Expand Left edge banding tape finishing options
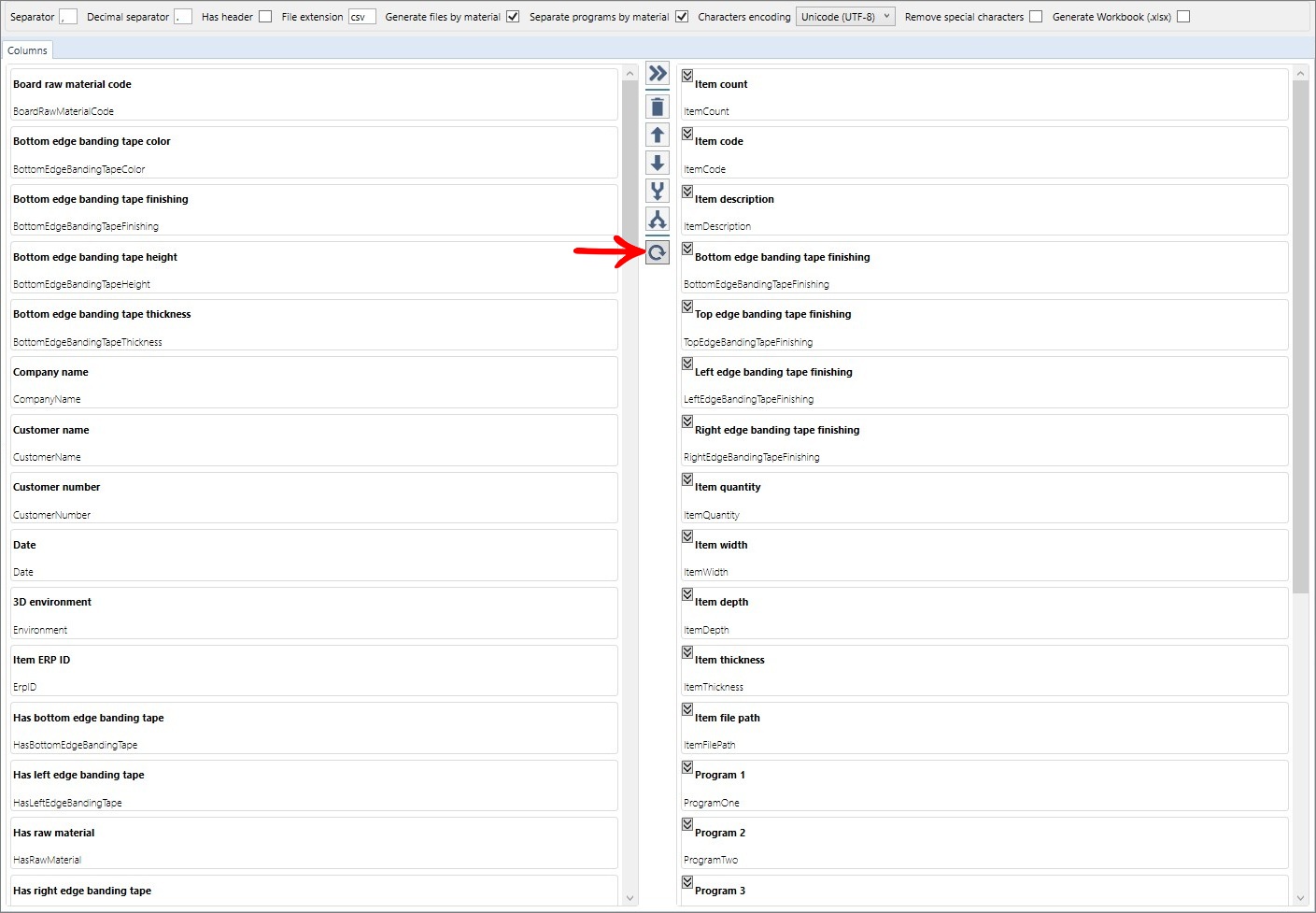The image size is (1316, 913). pyautogui.click(x=687, y=364)
